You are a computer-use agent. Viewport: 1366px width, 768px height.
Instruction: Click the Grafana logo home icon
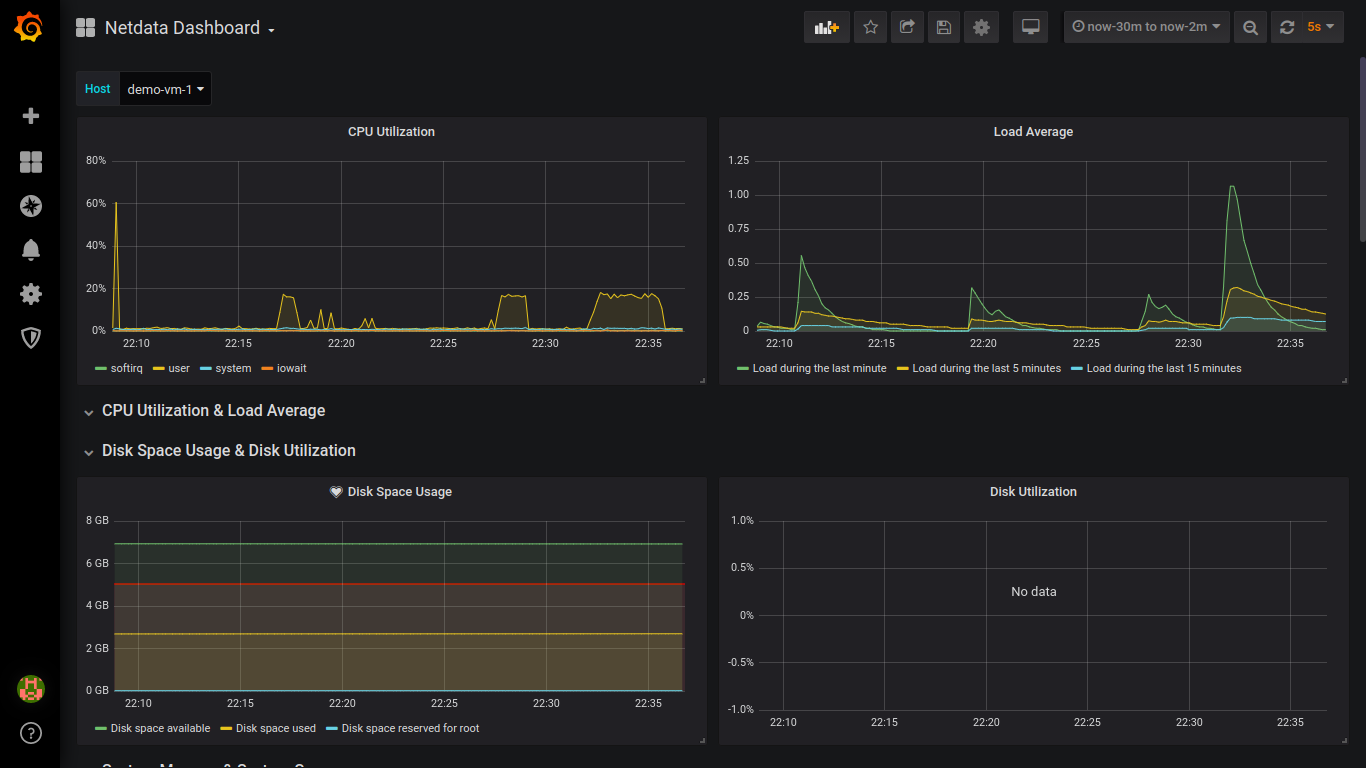coord(29,28)
